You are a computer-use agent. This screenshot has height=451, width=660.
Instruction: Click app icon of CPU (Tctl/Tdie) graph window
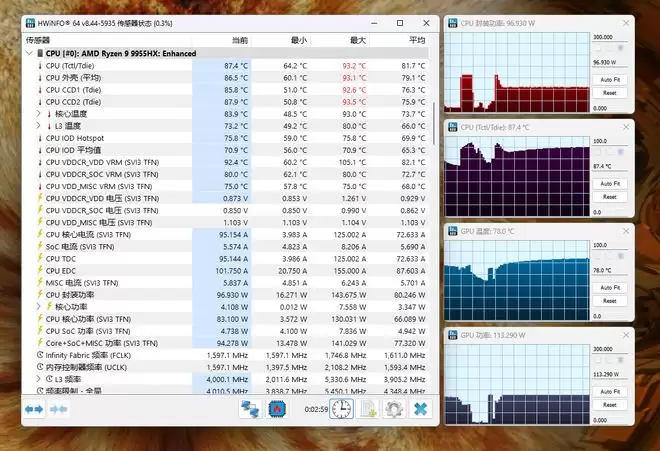[x=452, y=127]
